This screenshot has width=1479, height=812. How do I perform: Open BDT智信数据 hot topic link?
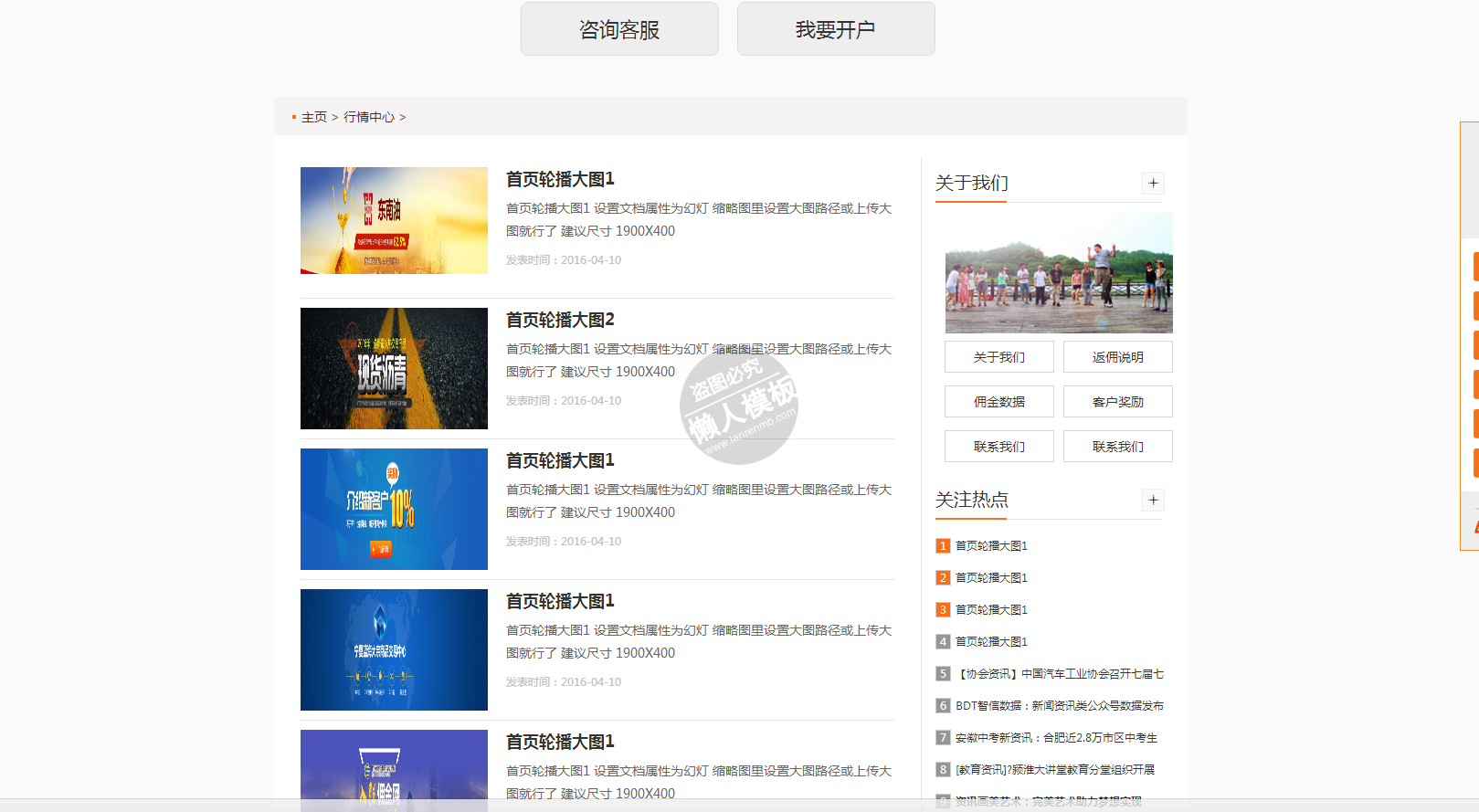(x=1059, y=706)
